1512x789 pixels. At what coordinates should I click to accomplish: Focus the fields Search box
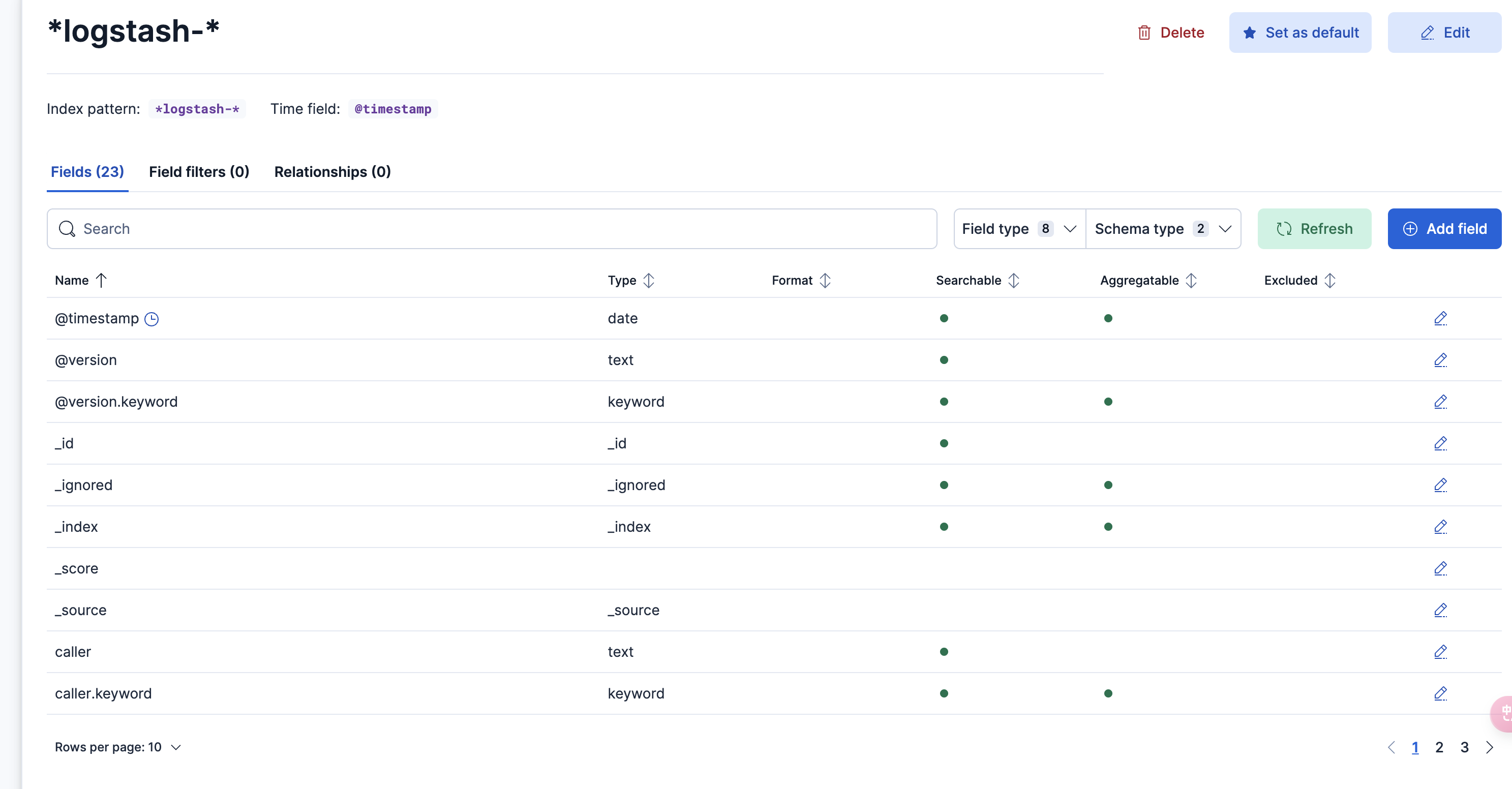(x=492, y=228)
